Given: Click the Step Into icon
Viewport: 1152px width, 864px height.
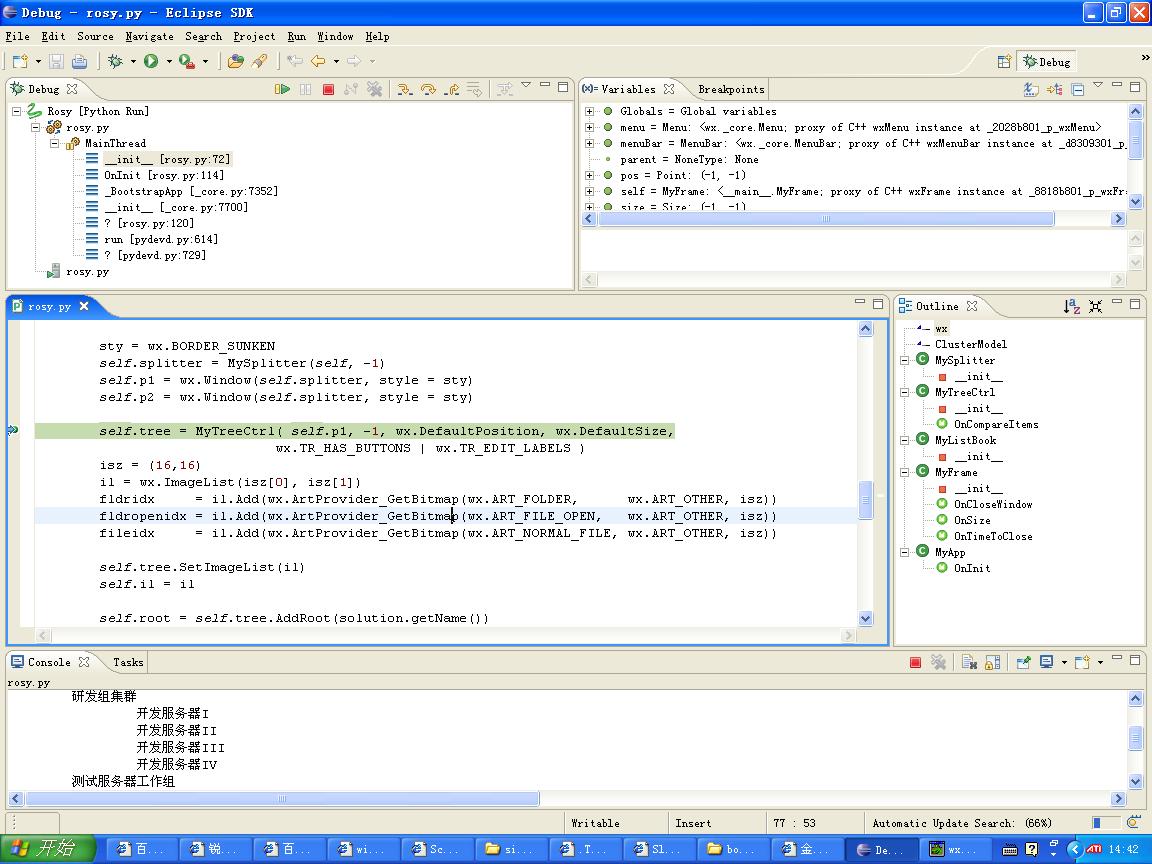Looking at the screenshot, I should 404,89.
